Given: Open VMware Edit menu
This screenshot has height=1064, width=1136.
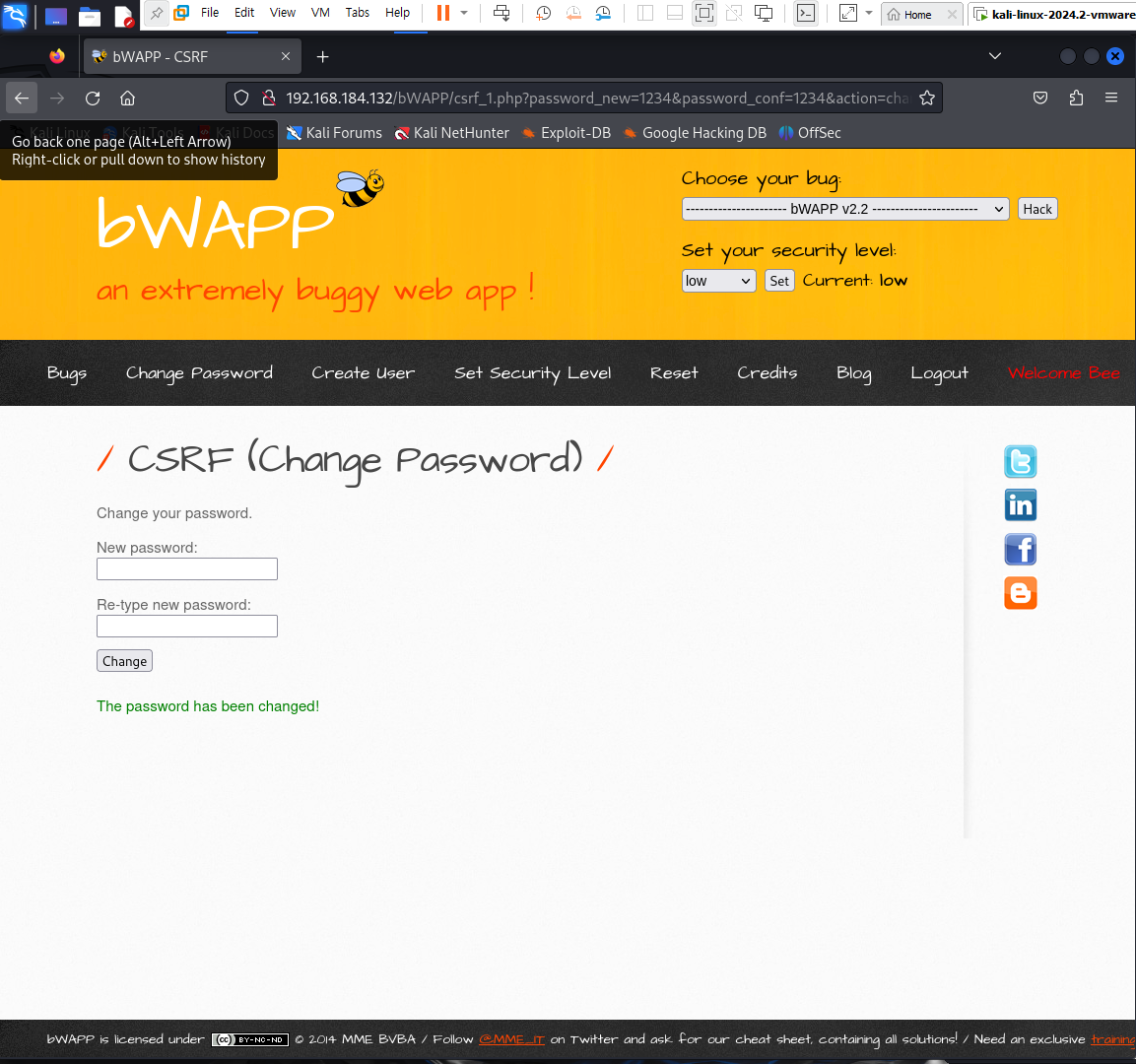Looking at the screenshot, I should coord(244,13).
